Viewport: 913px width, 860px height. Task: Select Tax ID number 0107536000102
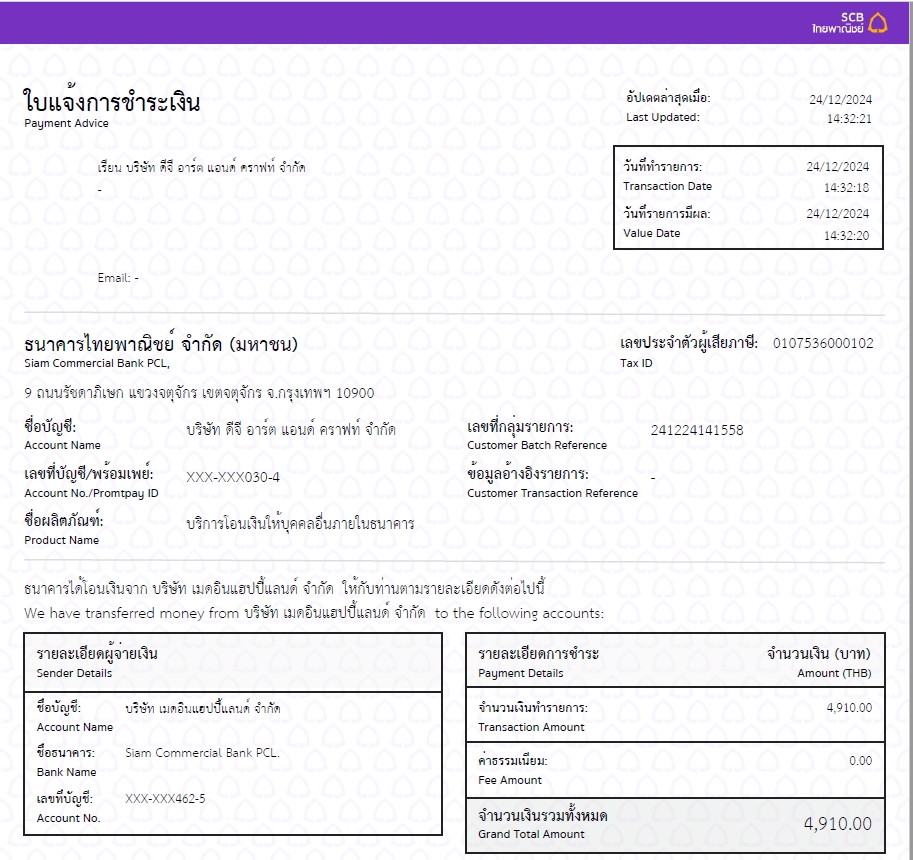click(x=823, y=343)
